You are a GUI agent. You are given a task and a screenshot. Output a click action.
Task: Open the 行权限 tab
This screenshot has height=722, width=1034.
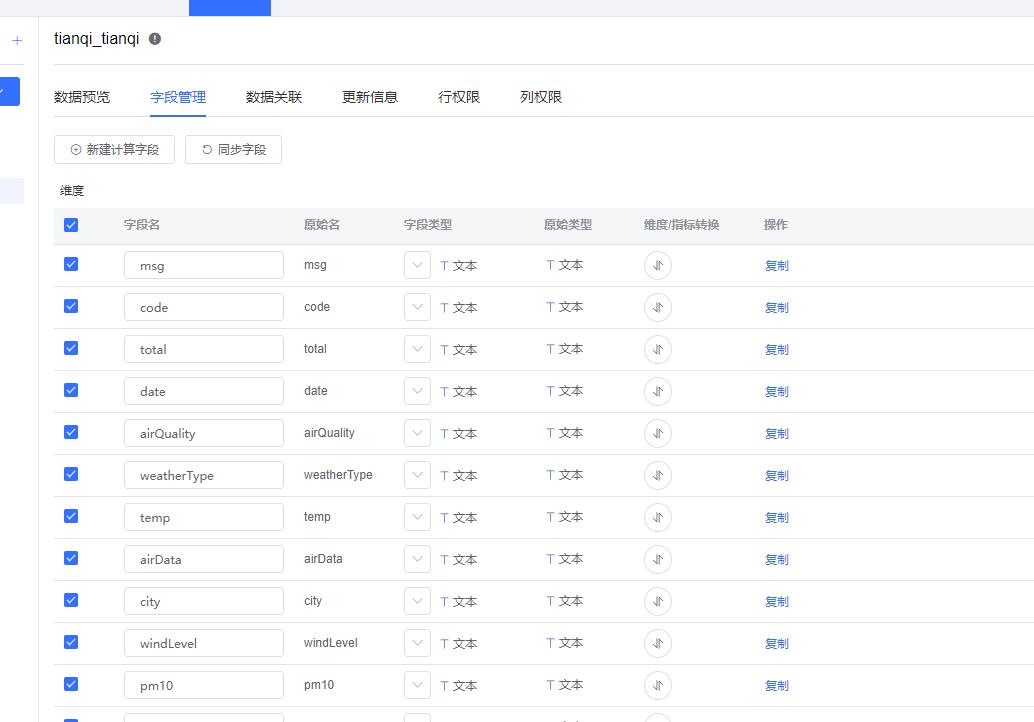458,96
